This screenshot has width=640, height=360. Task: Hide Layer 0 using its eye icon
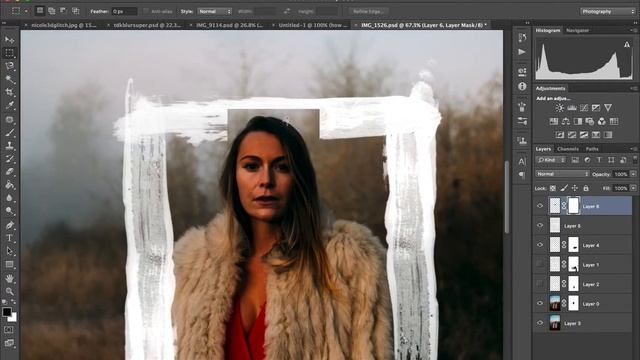[x=540, y=303]
